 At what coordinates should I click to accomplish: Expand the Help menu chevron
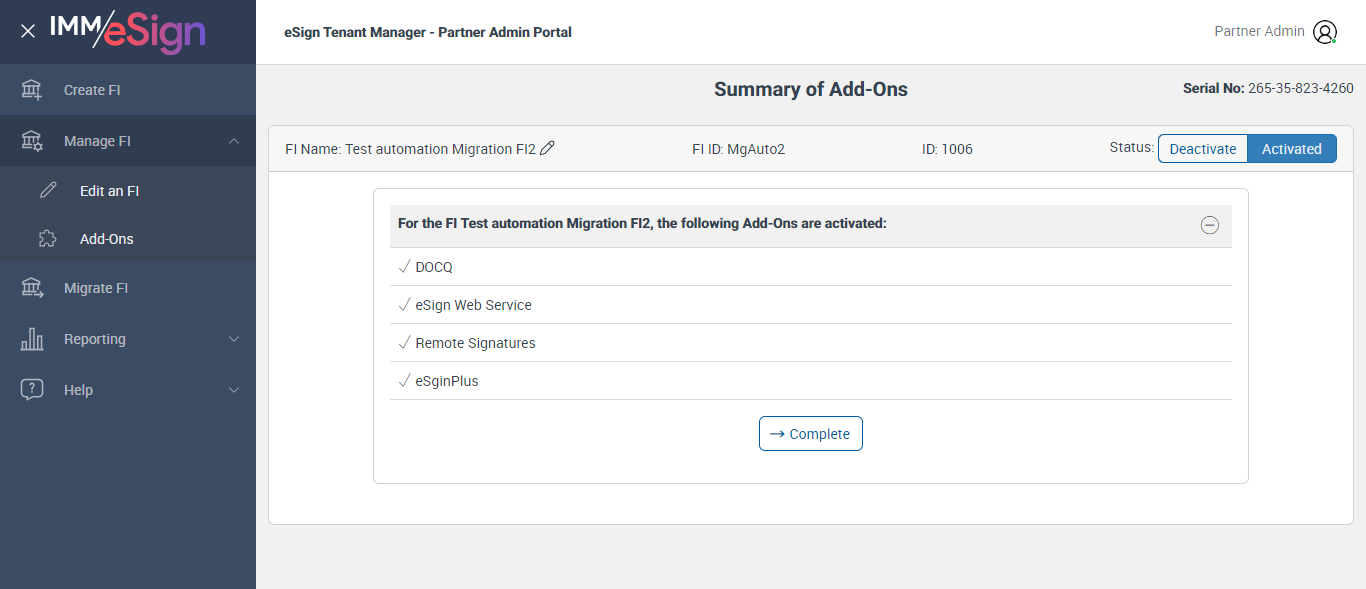coord(234,390)
